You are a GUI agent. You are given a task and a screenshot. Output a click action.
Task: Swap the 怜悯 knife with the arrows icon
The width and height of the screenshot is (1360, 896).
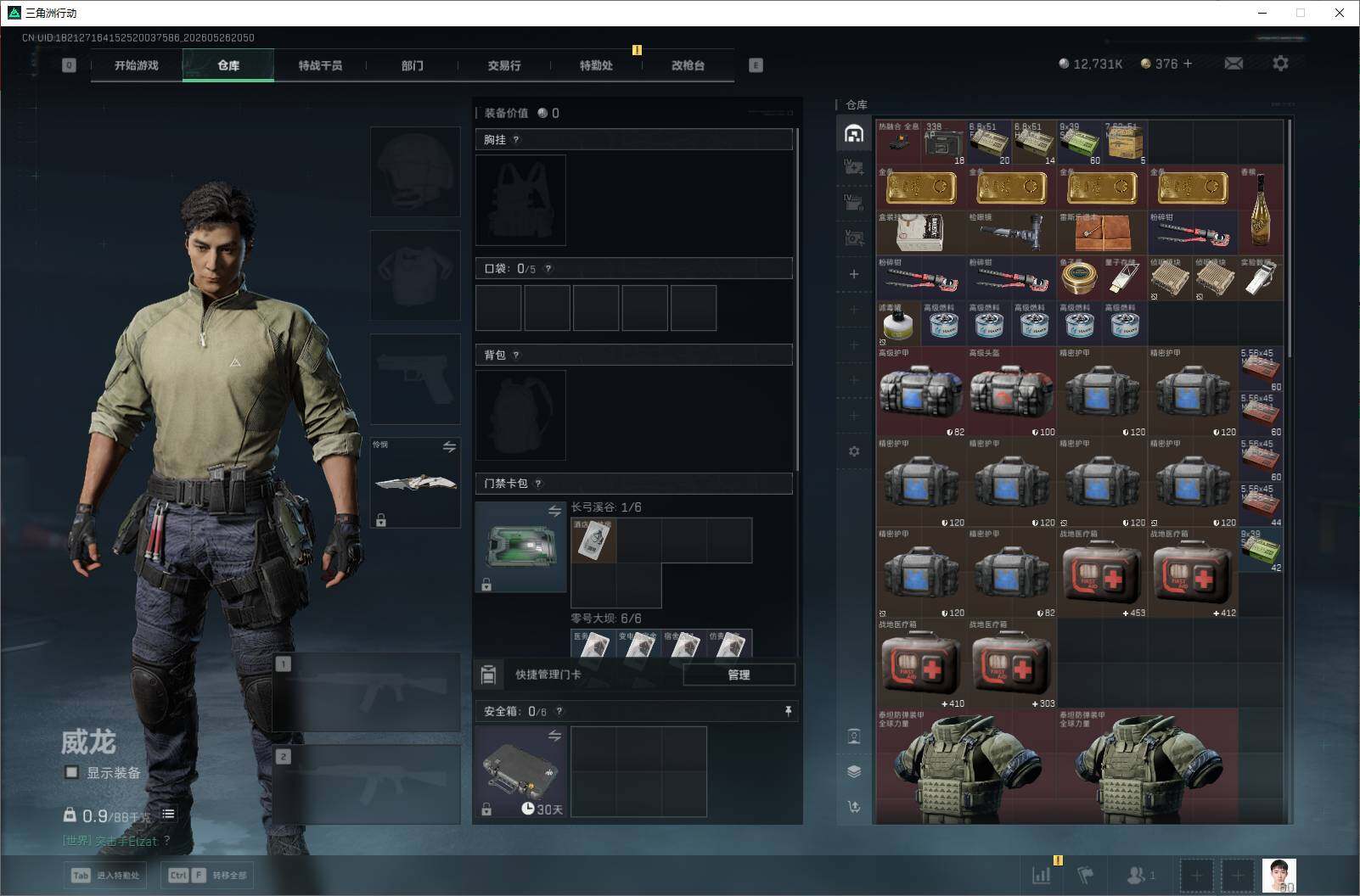[449, 446]
